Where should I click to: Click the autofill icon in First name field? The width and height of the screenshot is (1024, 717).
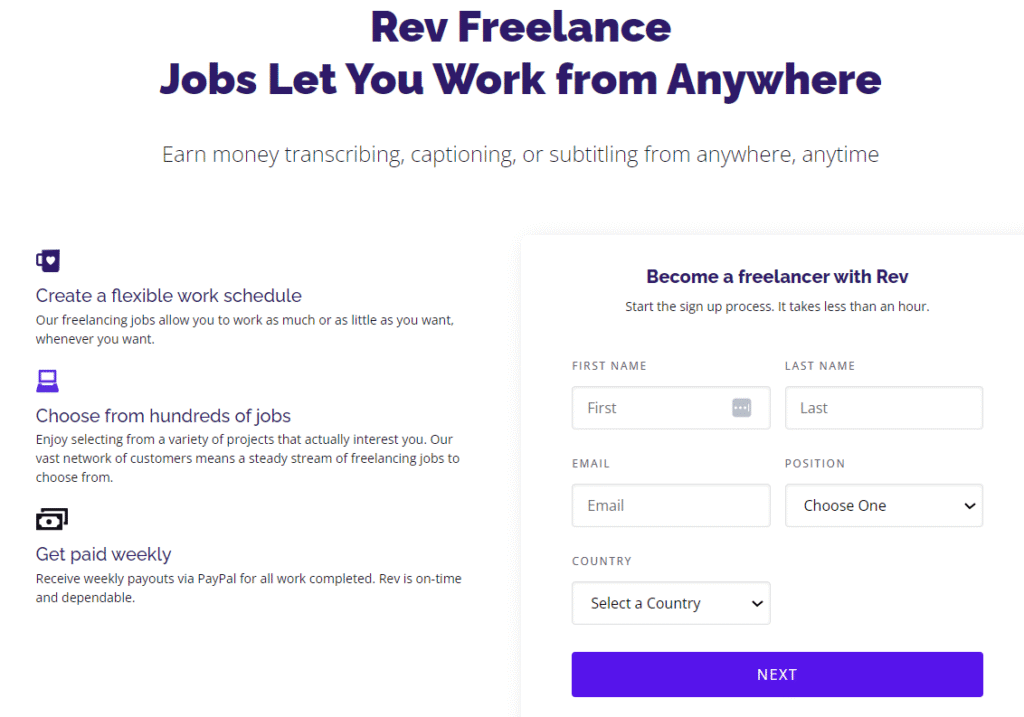click(x=741, y=408)
